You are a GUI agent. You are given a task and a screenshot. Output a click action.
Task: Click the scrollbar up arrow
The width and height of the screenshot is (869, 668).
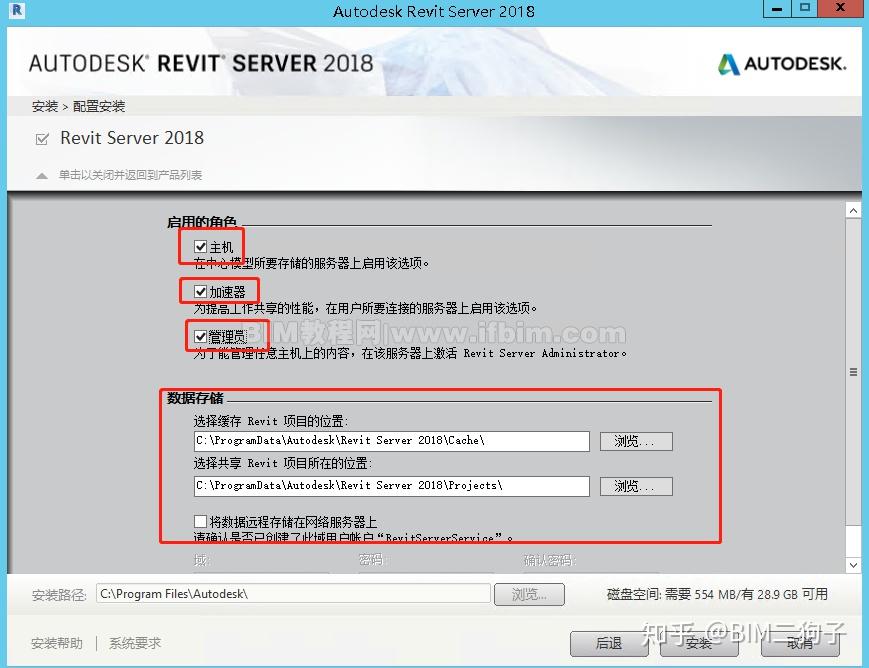tap(852, 209)
